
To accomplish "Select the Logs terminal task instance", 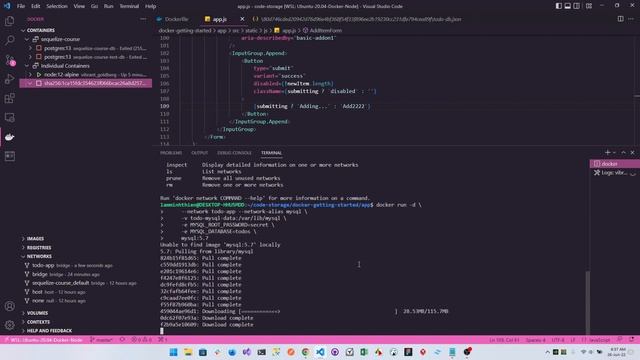I will point(615,173).
